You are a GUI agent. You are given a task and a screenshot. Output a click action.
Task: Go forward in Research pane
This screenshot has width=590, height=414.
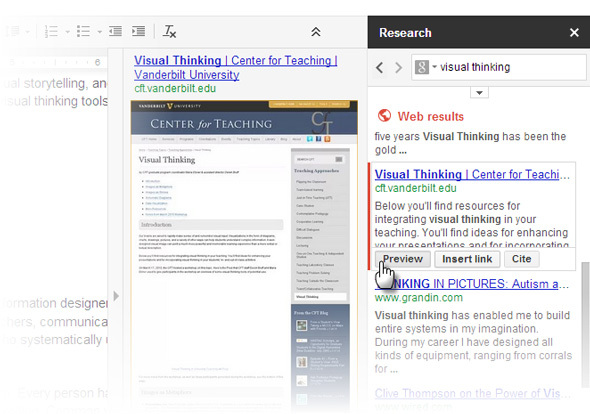click(398, 68)
